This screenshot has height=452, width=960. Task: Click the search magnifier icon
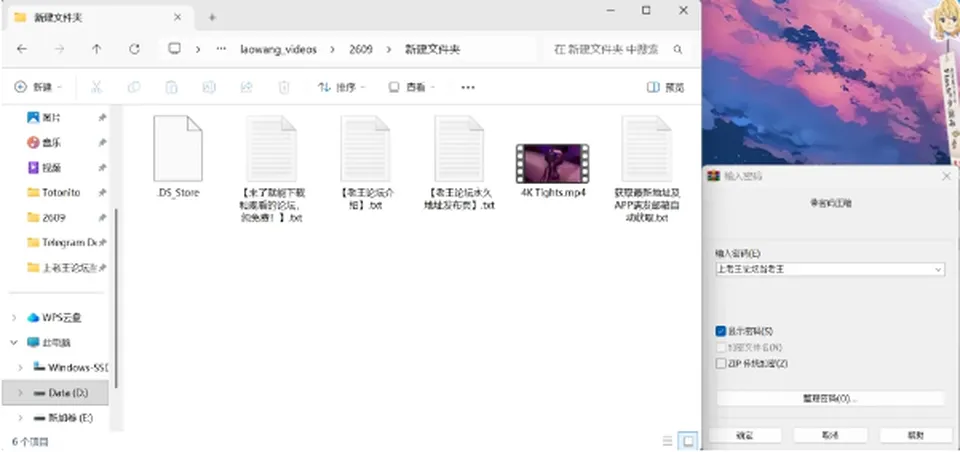click(678, 50)
